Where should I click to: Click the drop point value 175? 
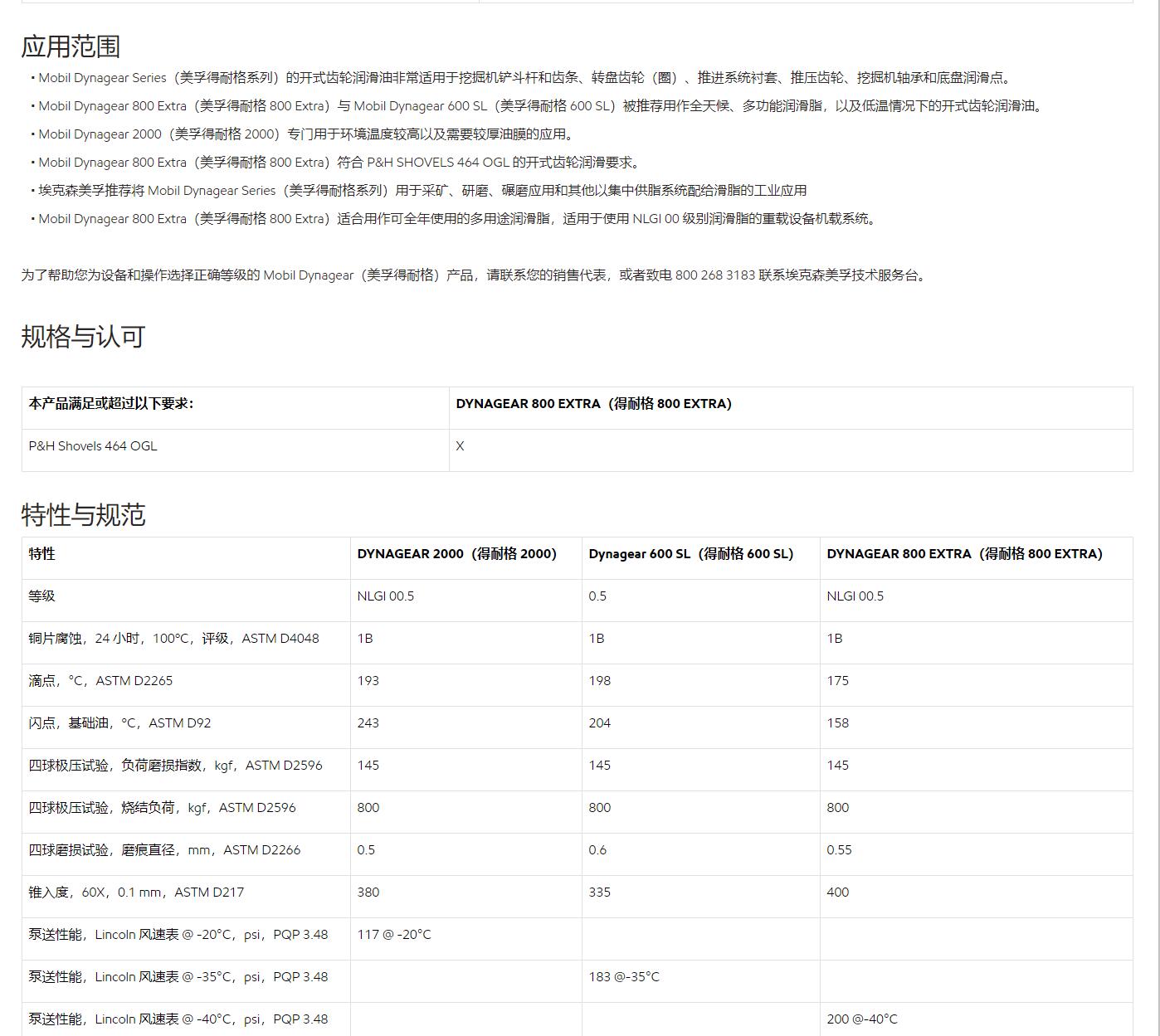[x=838, y=681]
